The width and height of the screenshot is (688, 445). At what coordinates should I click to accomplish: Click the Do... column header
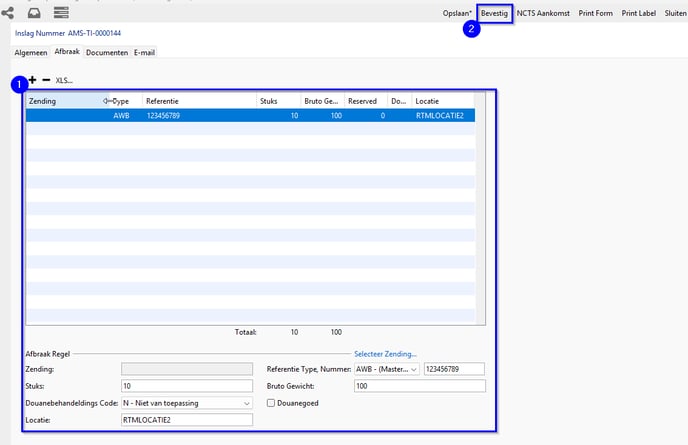(x=399, y=101)
